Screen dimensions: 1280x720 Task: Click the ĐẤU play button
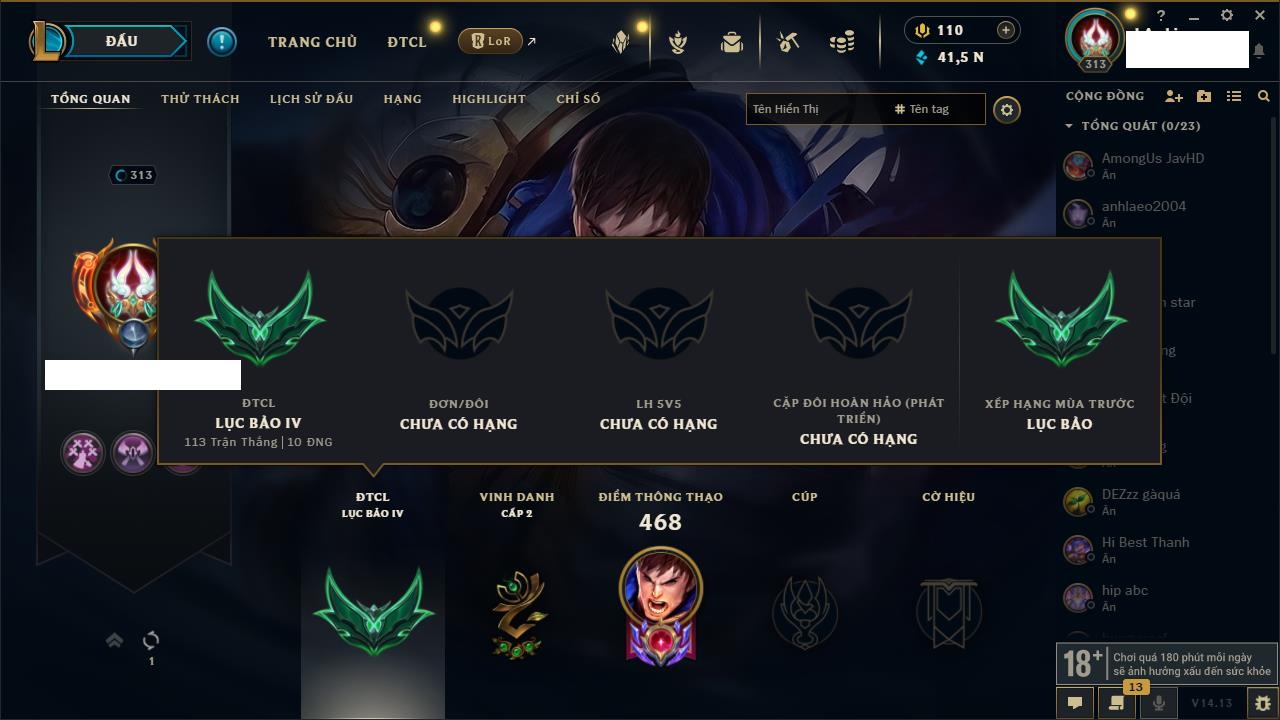121,41
